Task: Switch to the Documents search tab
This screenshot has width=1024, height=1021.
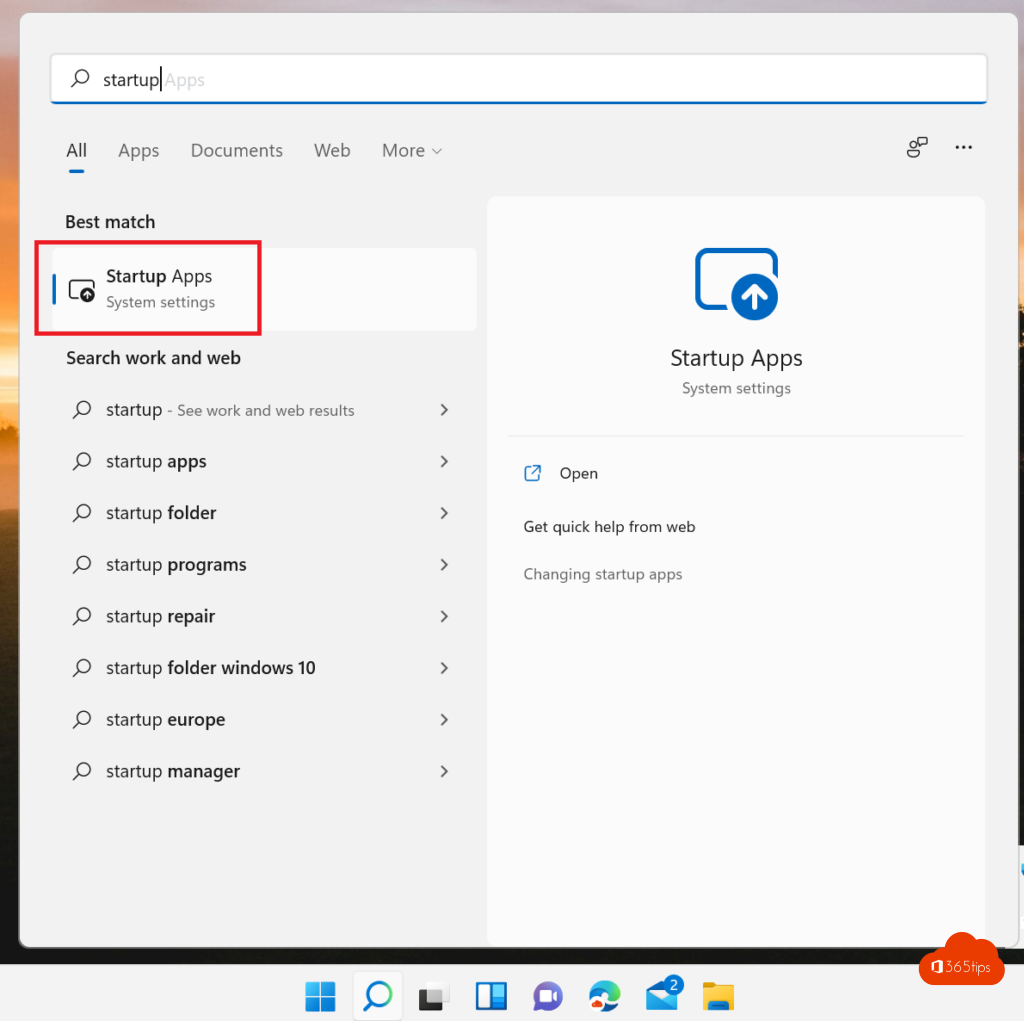Action: (236, 151)
